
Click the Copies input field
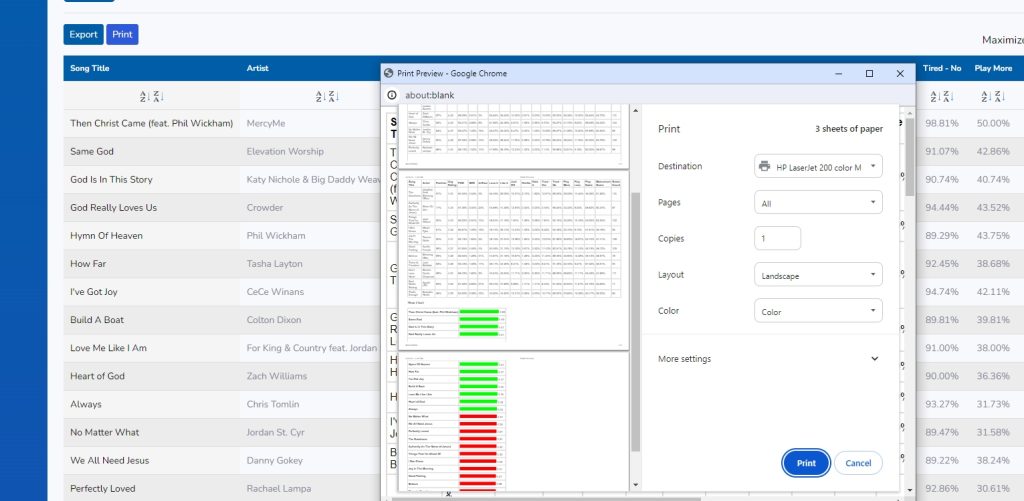point(777,238)
